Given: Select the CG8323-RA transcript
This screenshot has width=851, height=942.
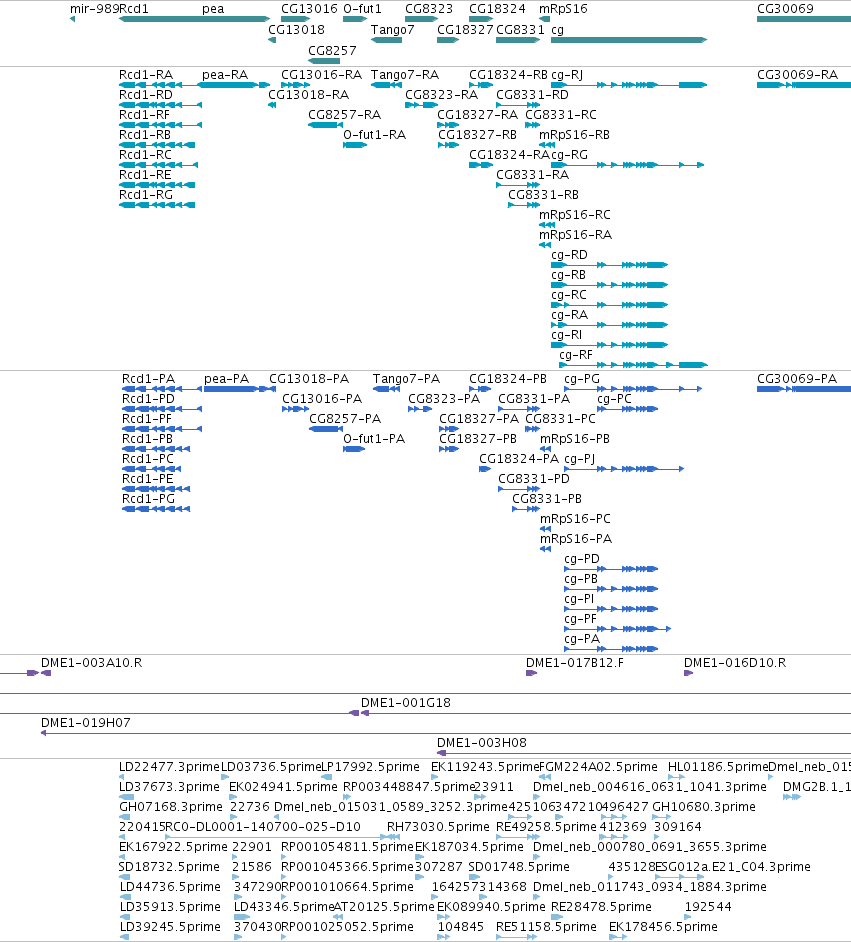Looking at the screenshot, I should click(441, 95).
